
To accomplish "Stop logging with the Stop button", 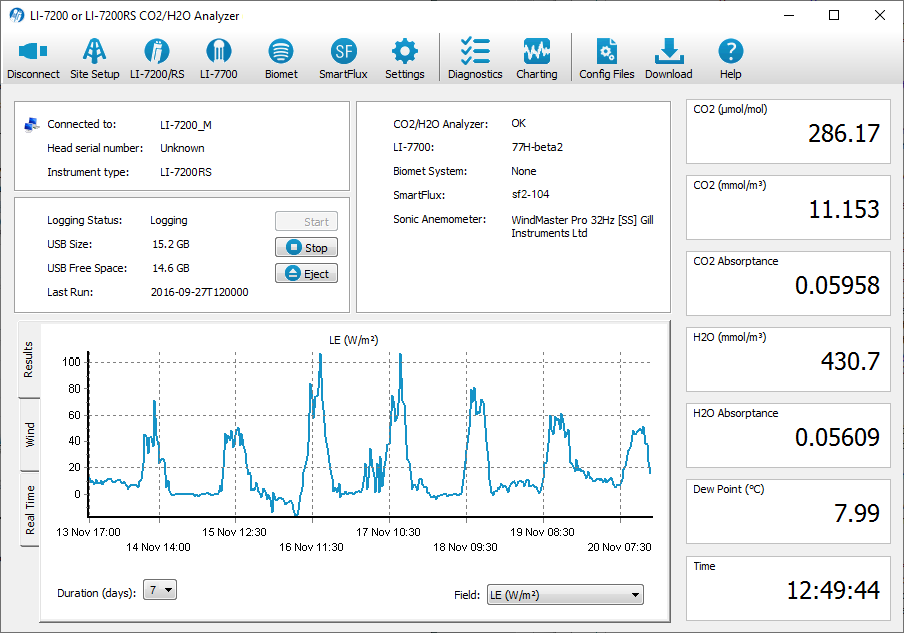I will pos(306,247).
